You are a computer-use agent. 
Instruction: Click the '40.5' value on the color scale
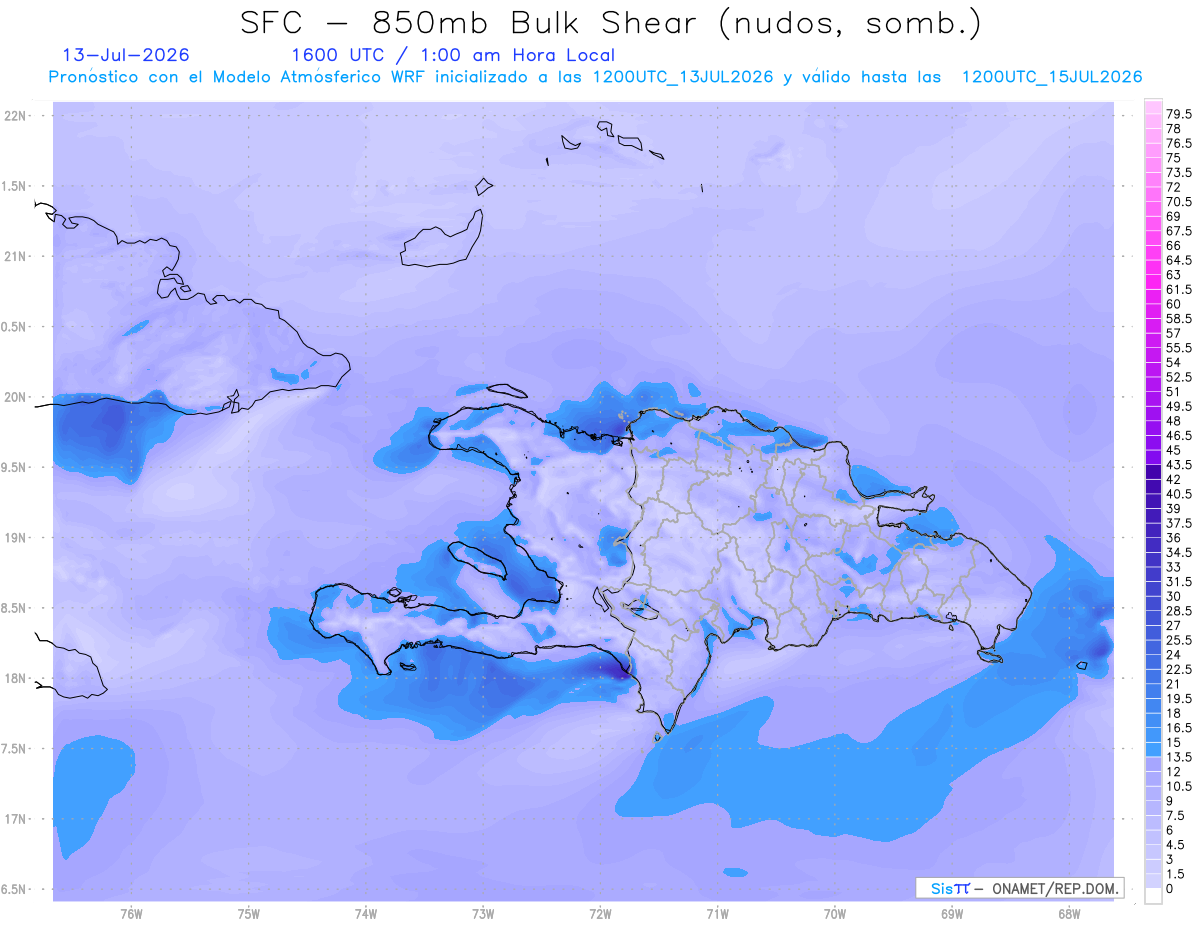click(1180, 494)
